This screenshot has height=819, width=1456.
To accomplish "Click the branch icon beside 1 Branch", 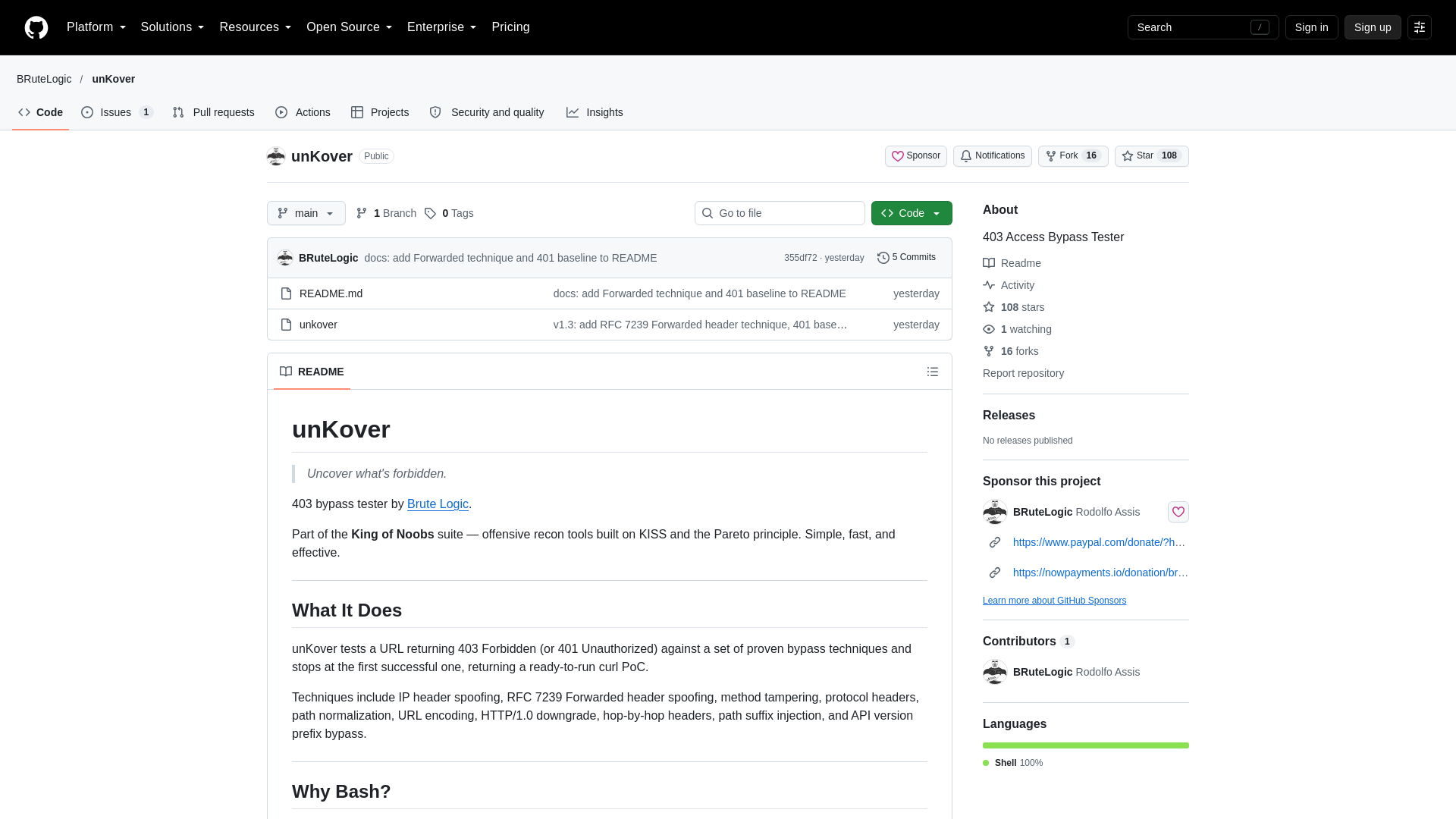I will 362,213.
